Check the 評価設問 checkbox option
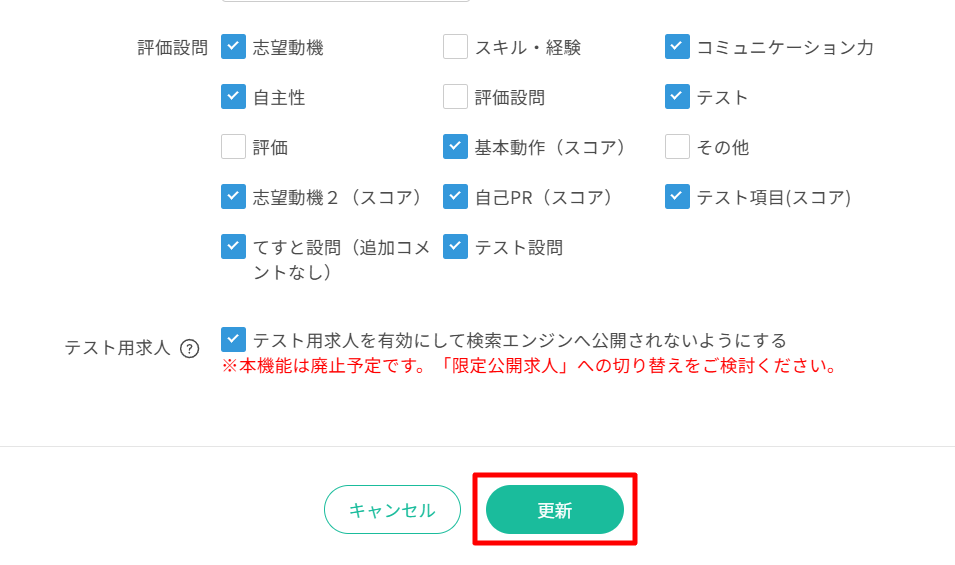955x565 pixels. 455,97
